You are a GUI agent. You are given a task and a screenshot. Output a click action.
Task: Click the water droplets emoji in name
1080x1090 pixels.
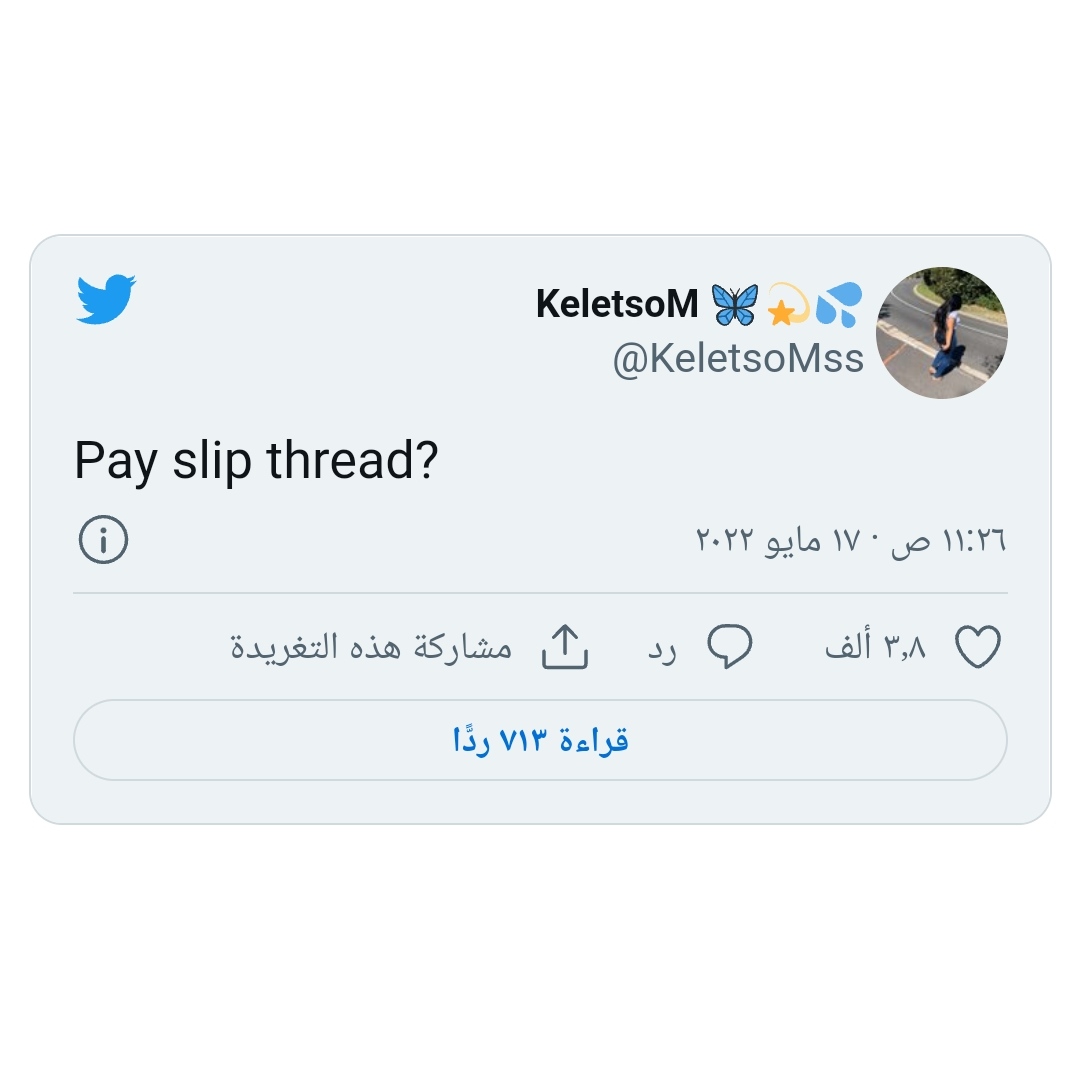839,304
